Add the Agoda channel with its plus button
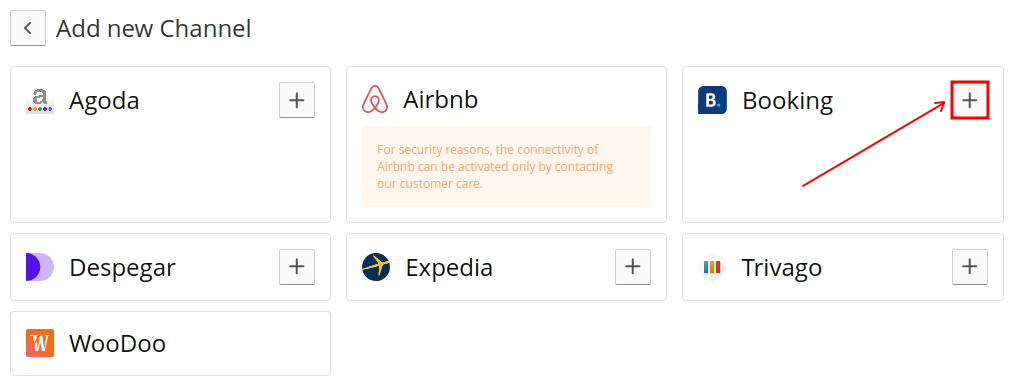 (x=297, y=100)
